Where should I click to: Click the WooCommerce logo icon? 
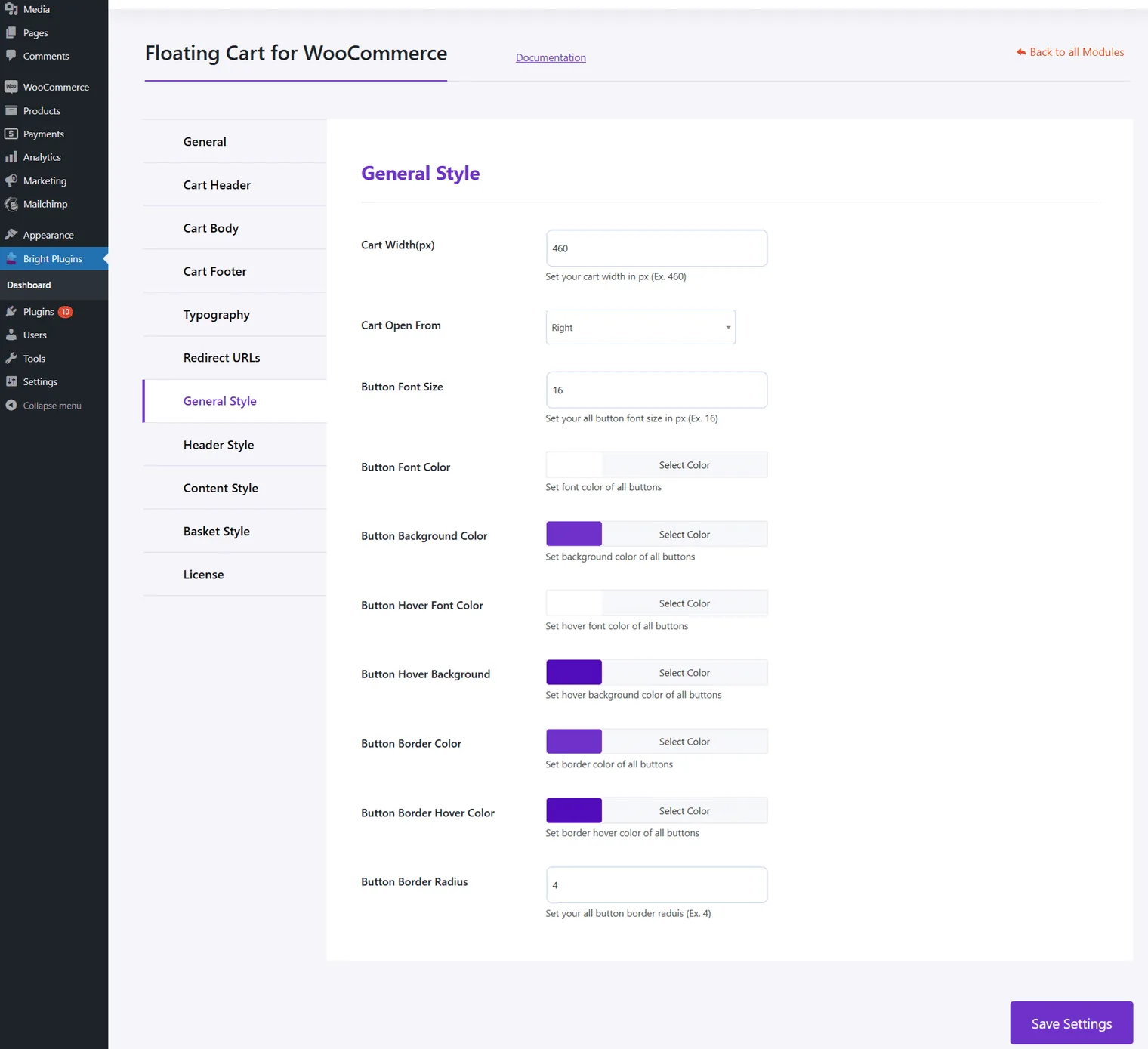point(11,87)
